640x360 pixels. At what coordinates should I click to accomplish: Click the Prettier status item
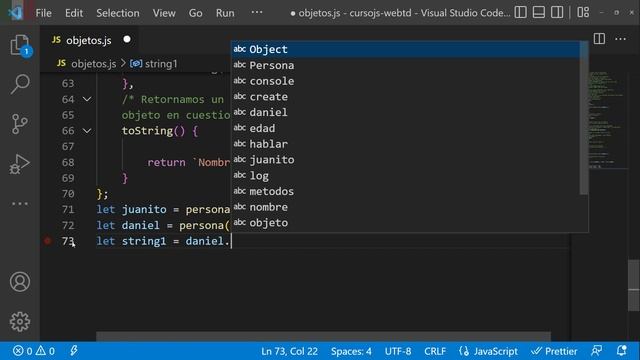pos(554,351)
